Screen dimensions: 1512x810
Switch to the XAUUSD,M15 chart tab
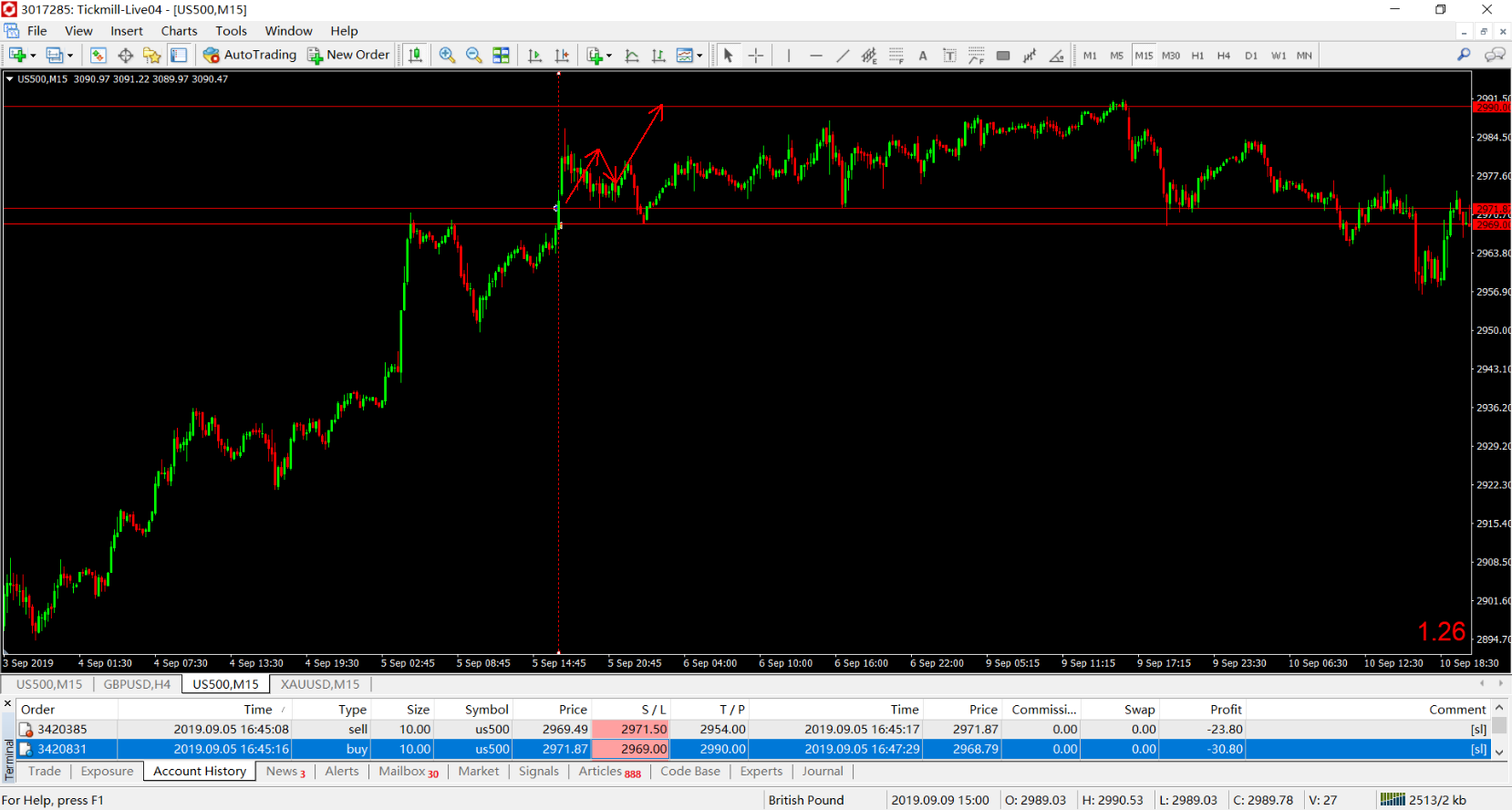click(320, 684)
